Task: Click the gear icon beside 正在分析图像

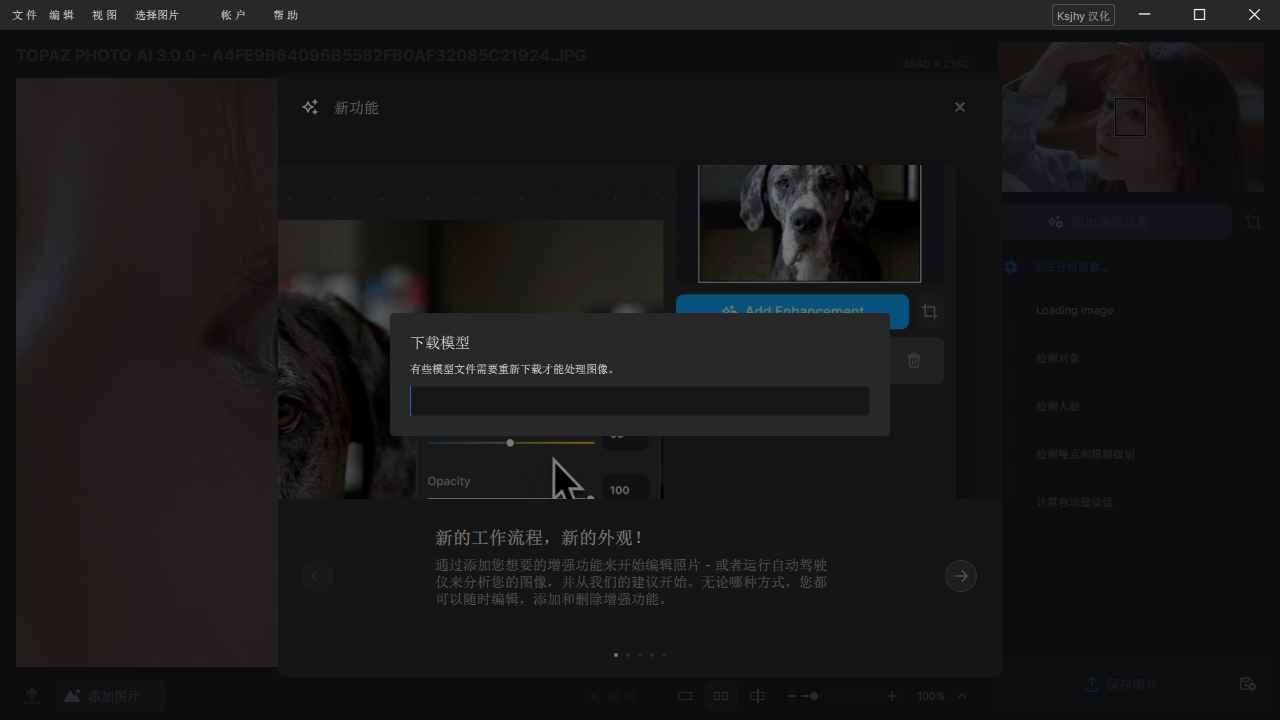Action: 1011,267
